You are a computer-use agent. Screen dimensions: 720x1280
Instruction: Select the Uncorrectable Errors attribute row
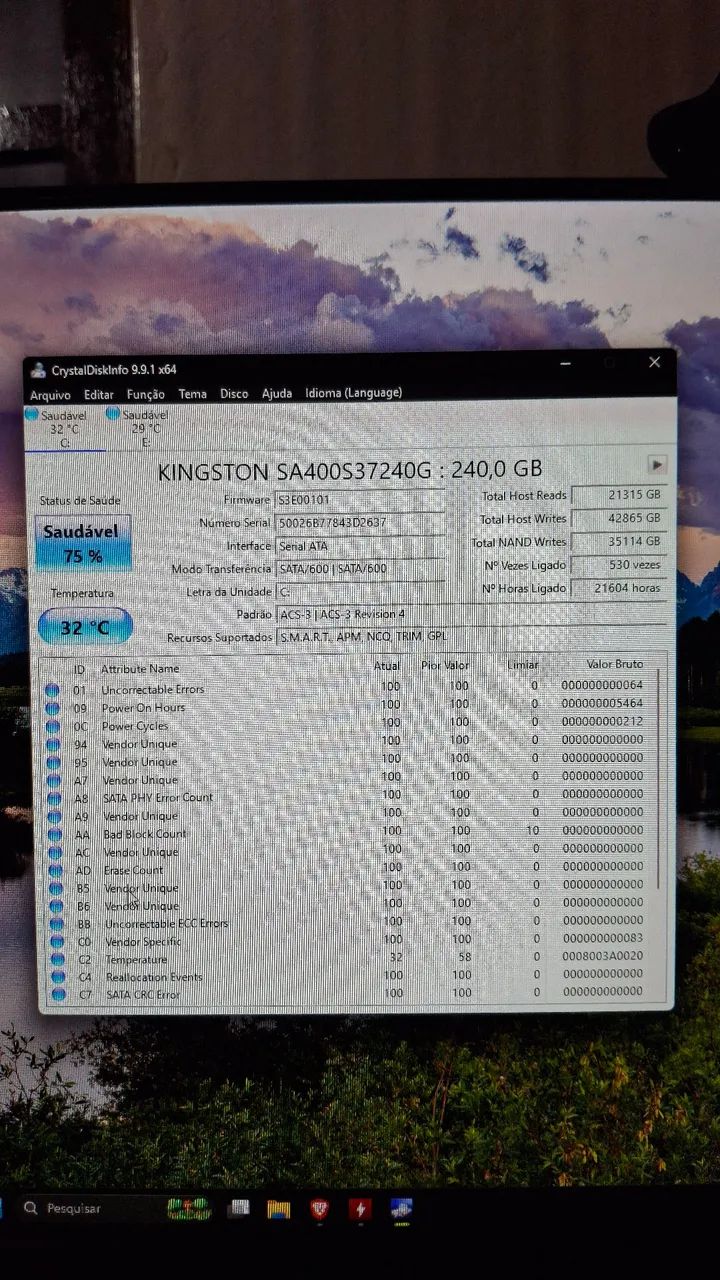click(348, 689)
